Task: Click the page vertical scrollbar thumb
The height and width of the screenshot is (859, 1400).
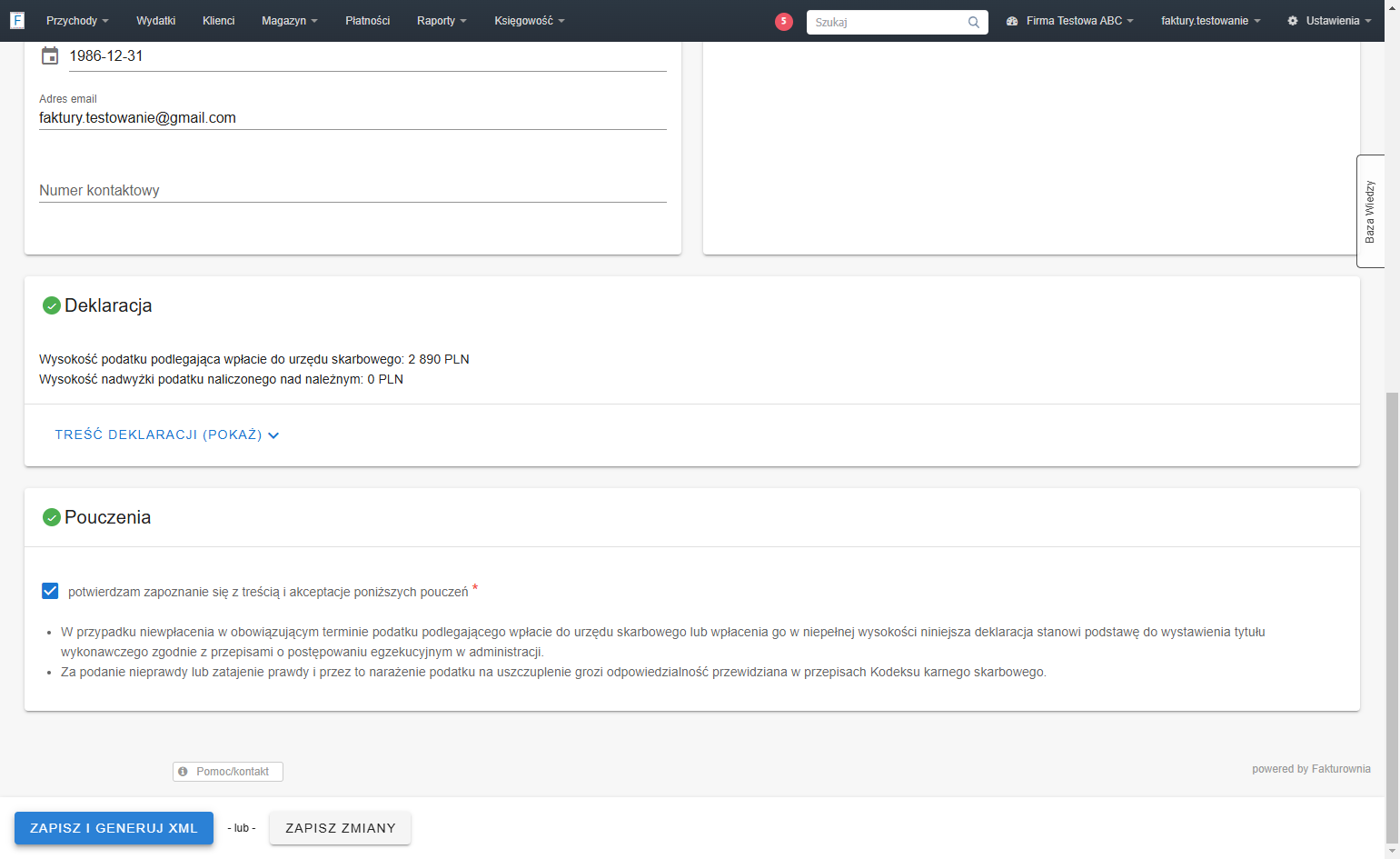Action: tap(1392, 618)
